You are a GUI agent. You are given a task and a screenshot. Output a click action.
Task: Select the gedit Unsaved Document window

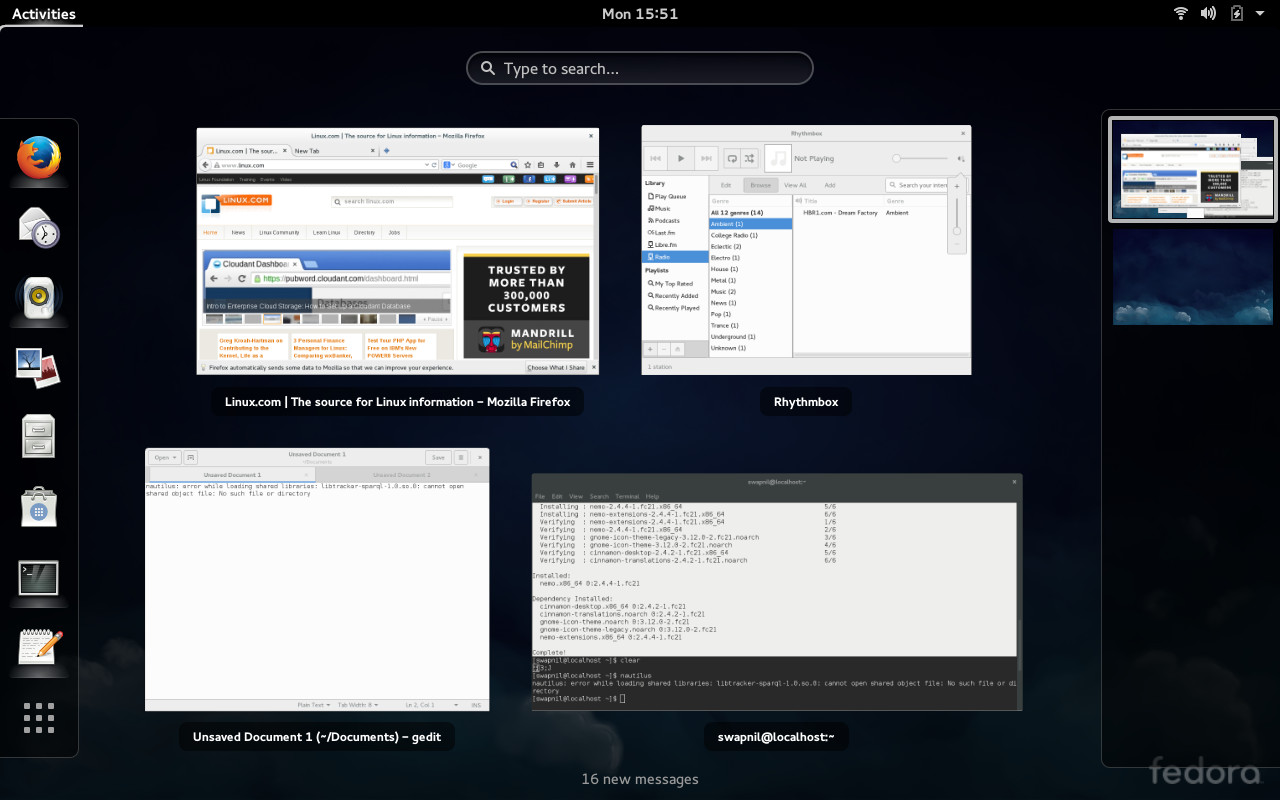click(x=317, y=580)
